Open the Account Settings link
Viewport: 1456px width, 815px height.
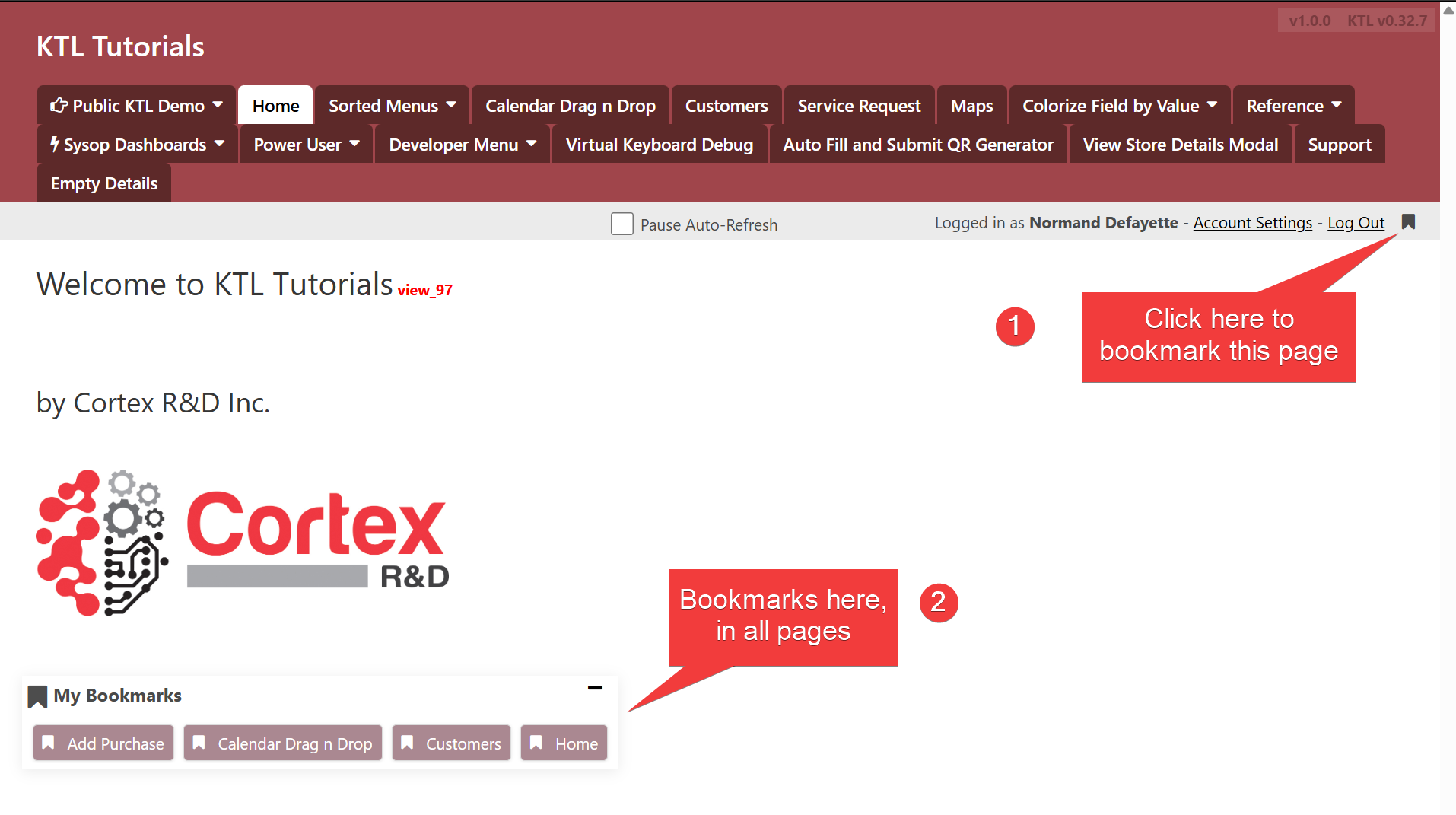pos(1253,223)
